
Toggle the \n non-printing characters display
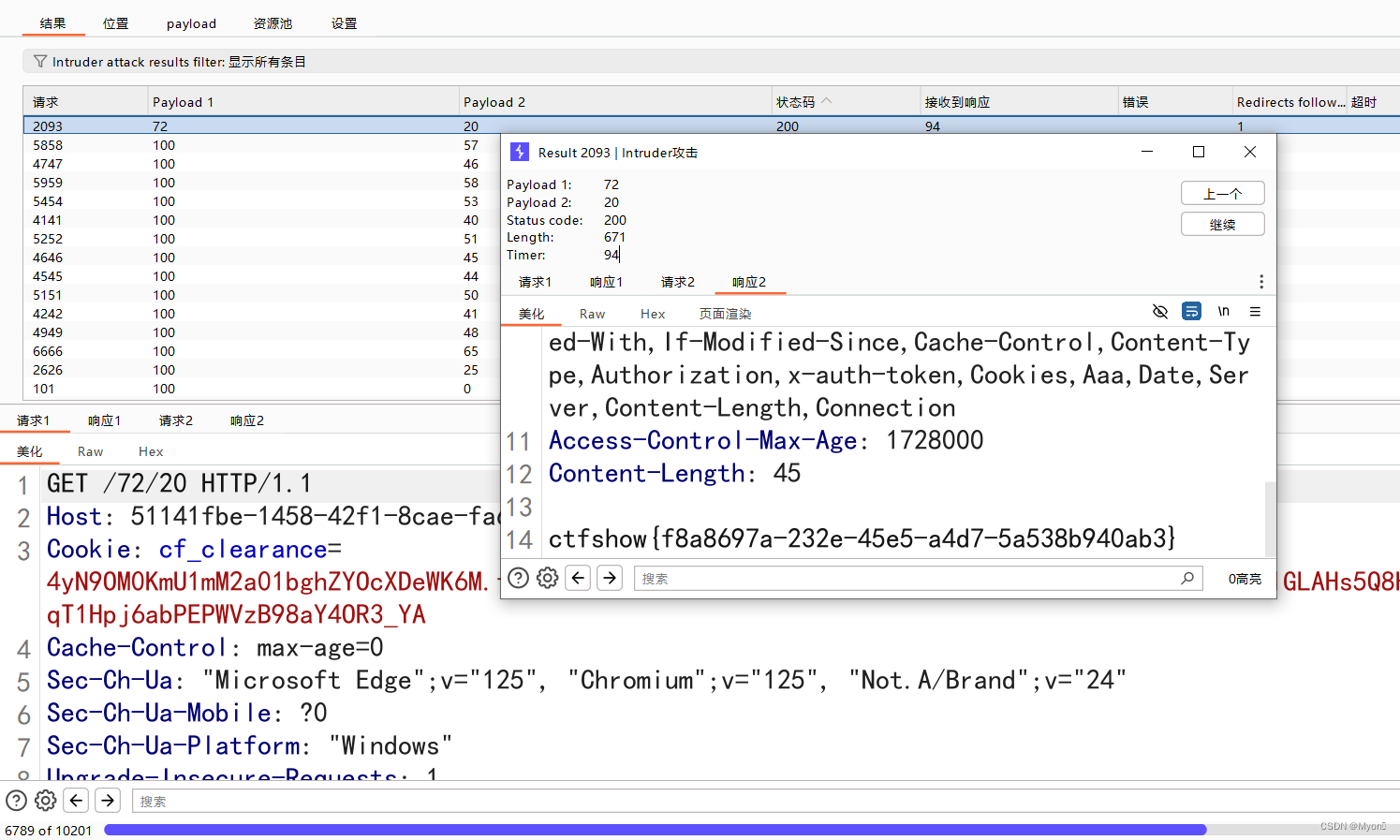[1223, 311]
